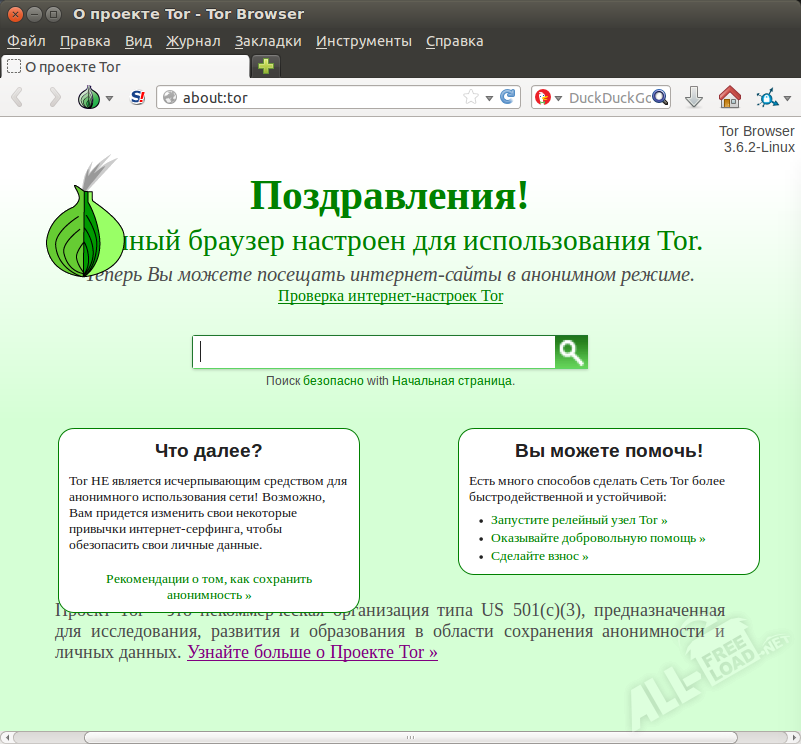Click the magnifier in DuckDuckGo search box

click(660, 98)
